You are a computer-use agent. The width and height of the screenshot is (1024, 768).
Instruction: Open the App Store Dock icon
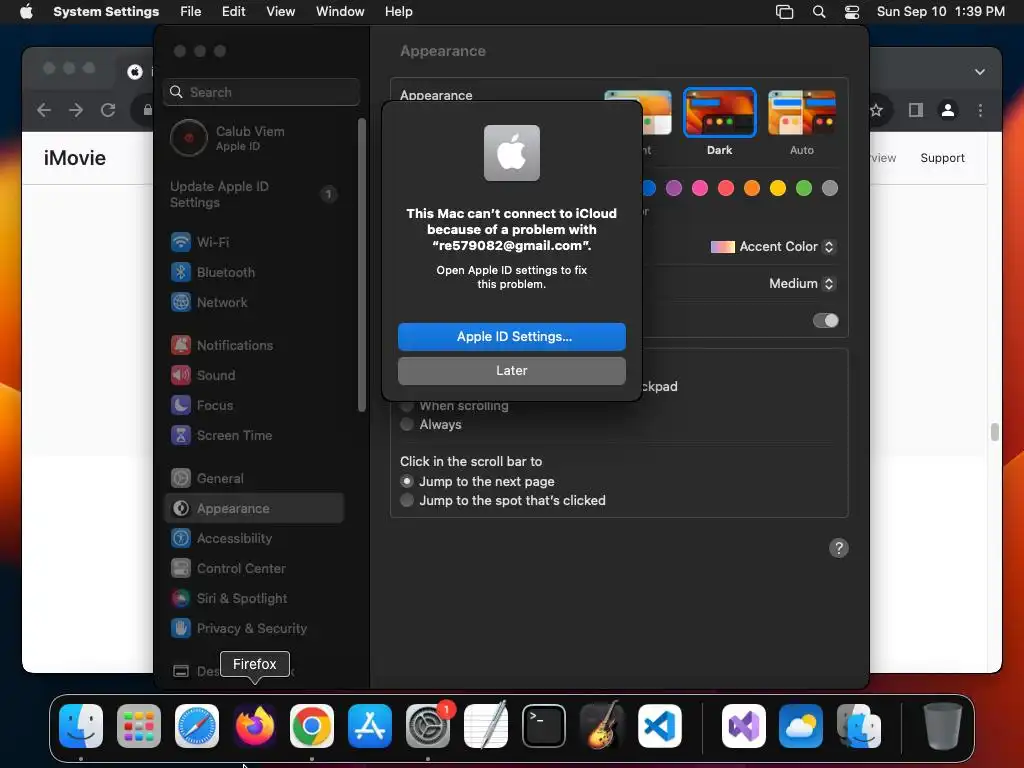coord(370,726)
